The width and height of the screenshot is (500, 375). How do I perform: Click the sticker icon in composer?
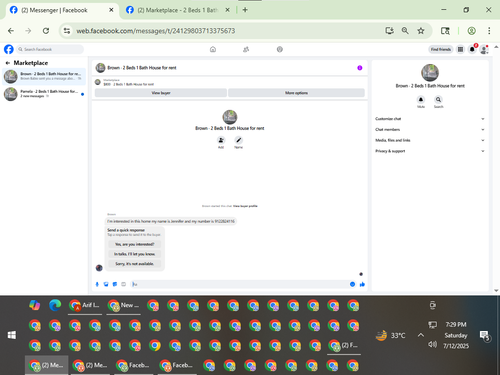(115, 284)
